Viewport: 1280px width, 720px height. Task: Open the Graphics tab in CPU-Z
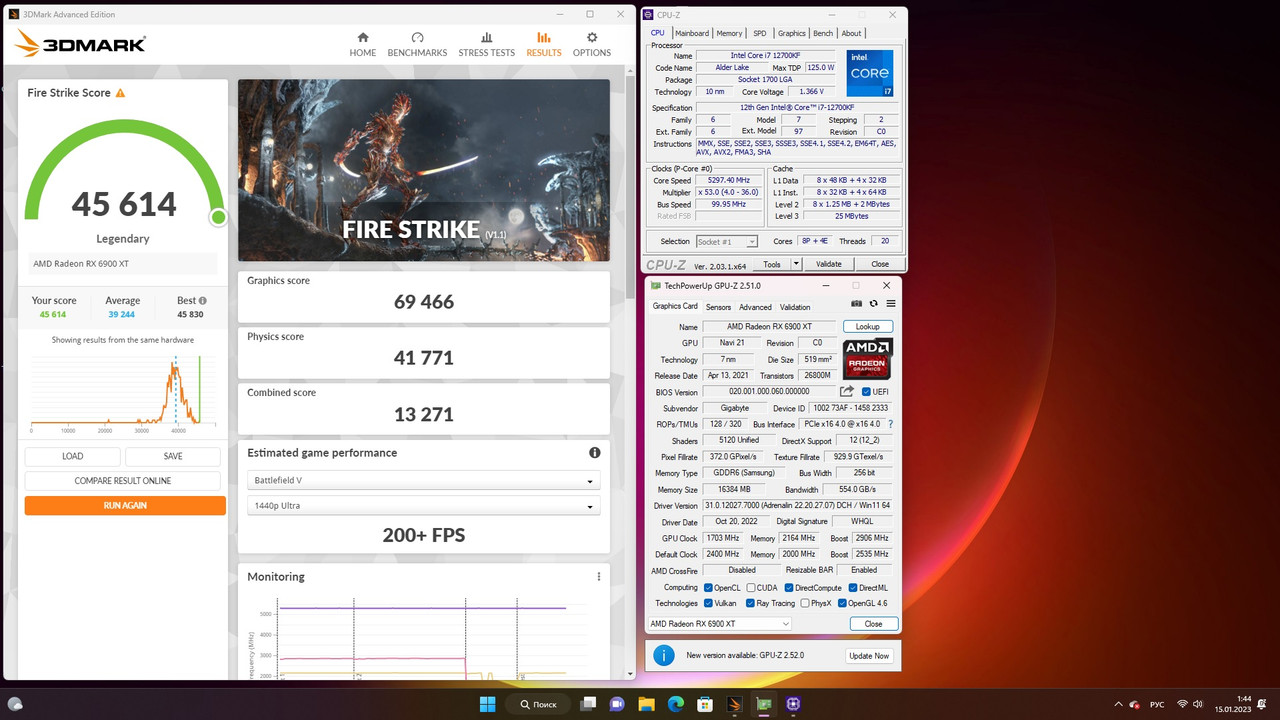coord(792,33)
